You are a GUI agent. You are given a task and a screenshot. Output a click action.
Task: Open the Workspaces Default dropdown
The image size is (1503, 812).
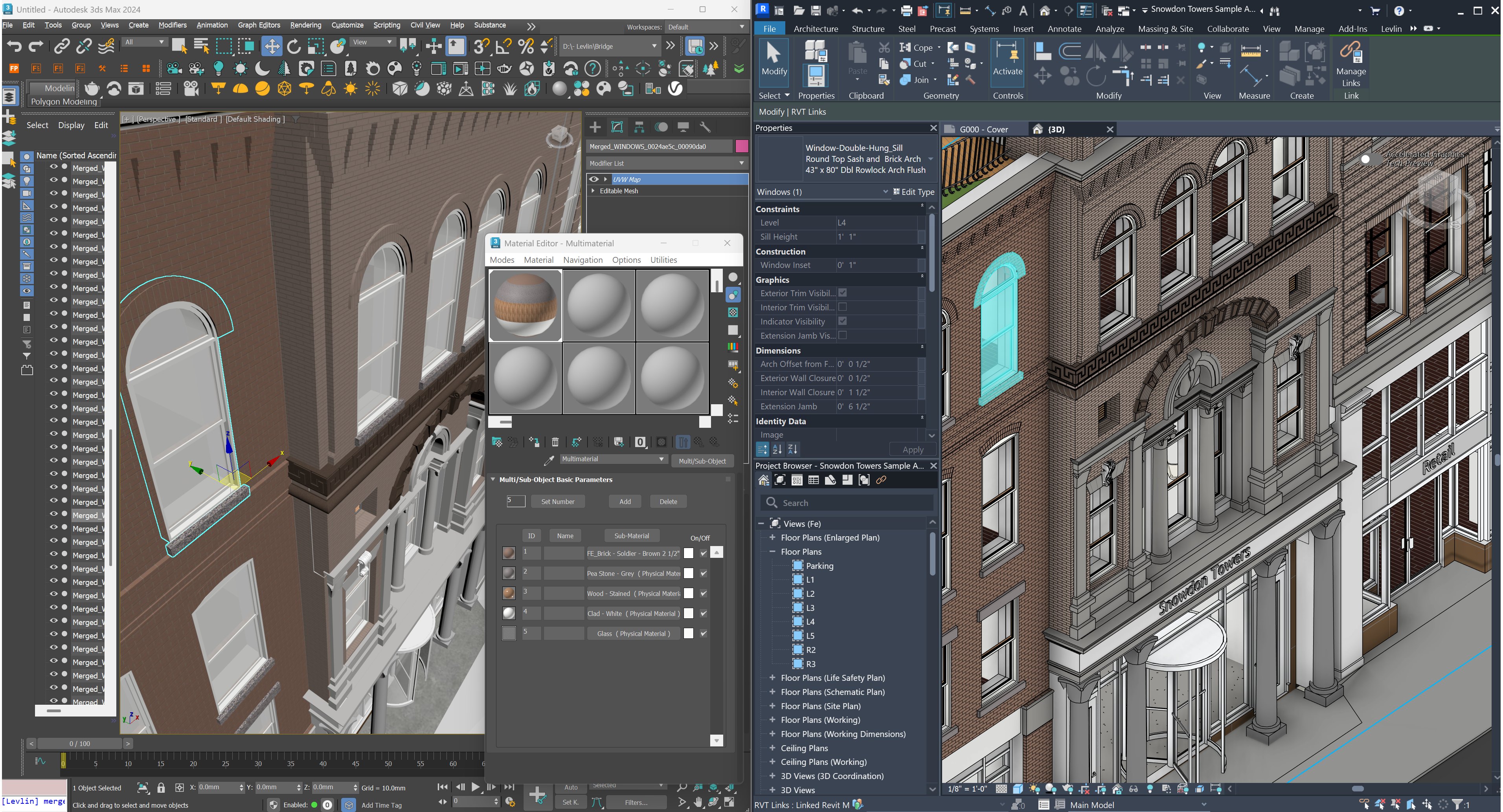tap(706, 27)
